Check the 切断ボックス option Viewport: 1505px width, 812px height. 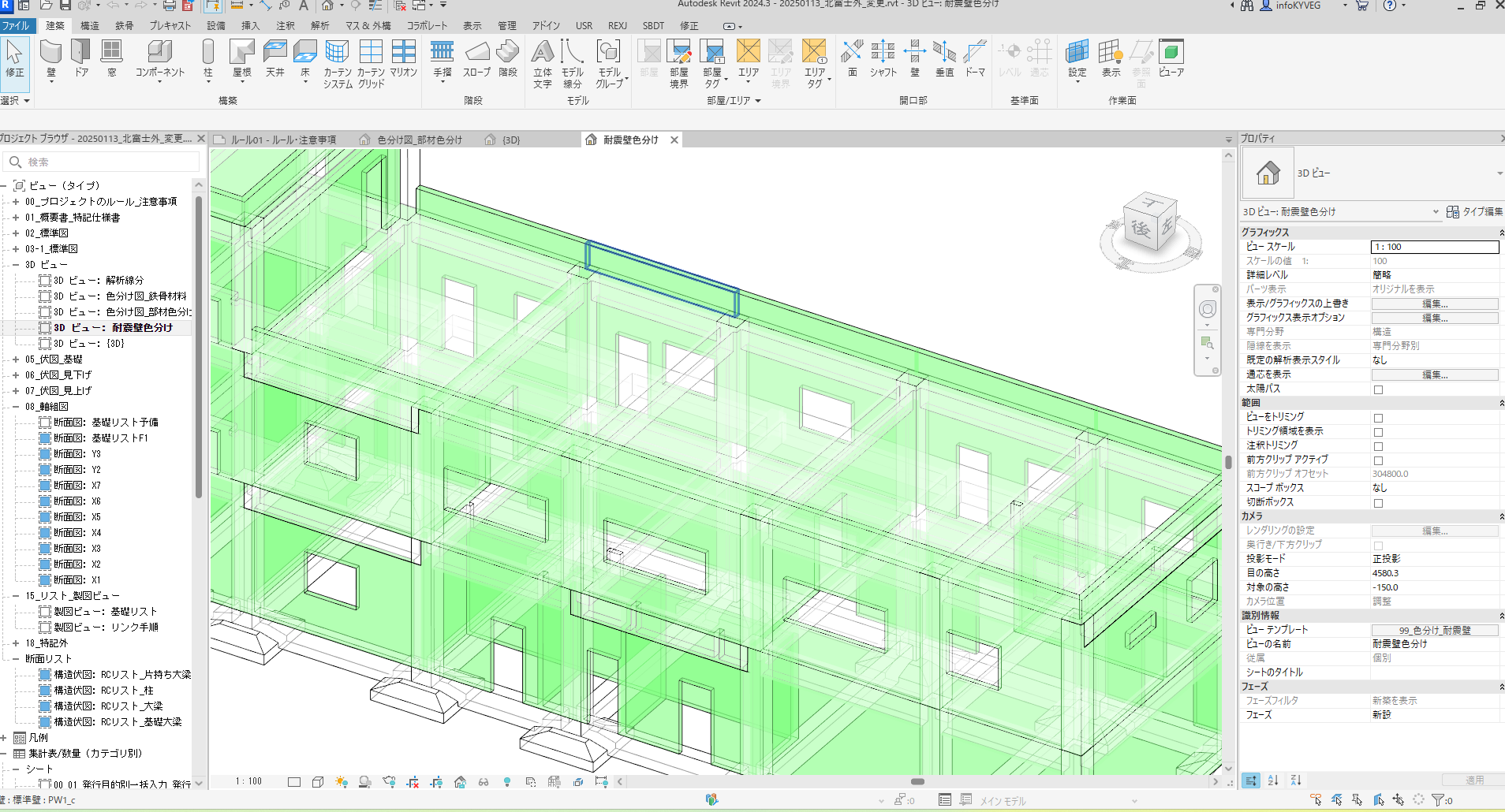click(x=1378, y=503)
